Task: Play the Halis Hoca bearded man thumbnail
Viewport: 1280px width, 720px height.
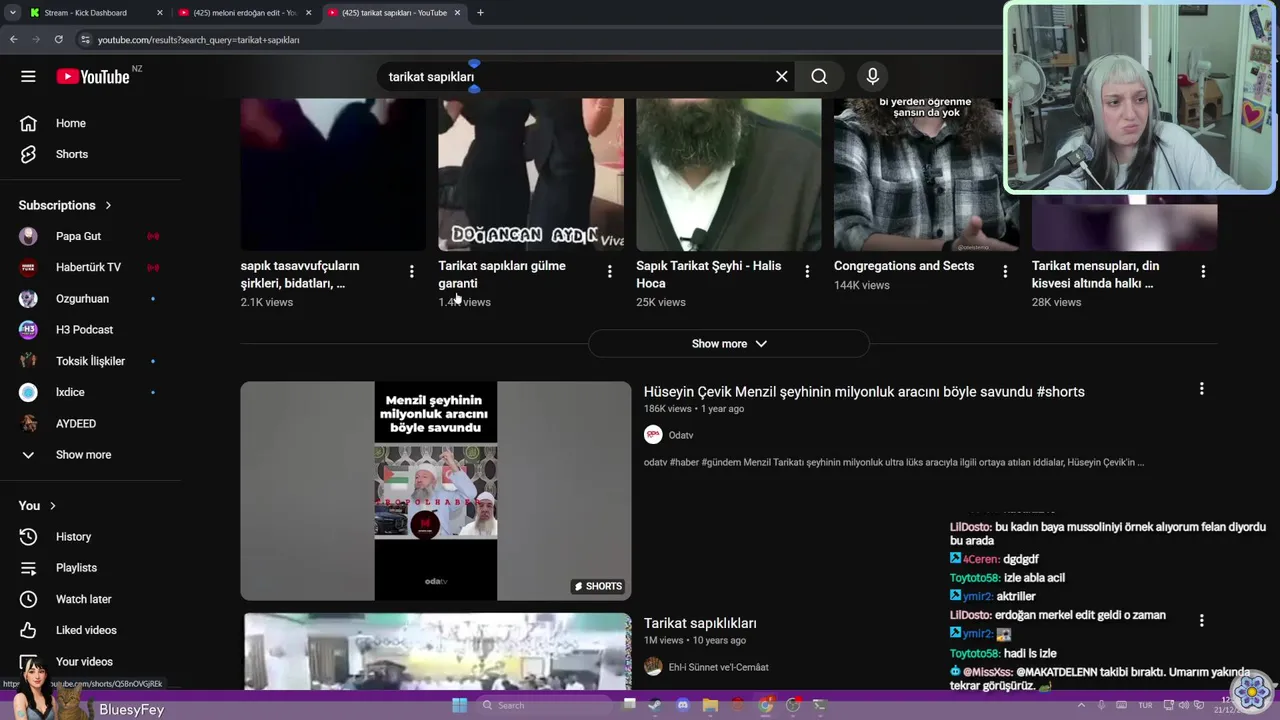Action: [729, 174]
